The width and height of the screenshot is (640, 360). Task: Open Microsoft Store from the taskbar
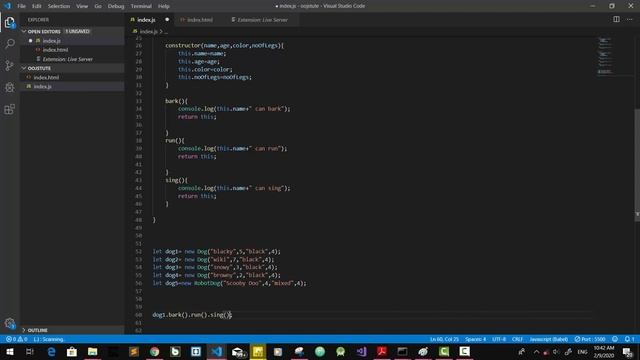tap(72, 351)
